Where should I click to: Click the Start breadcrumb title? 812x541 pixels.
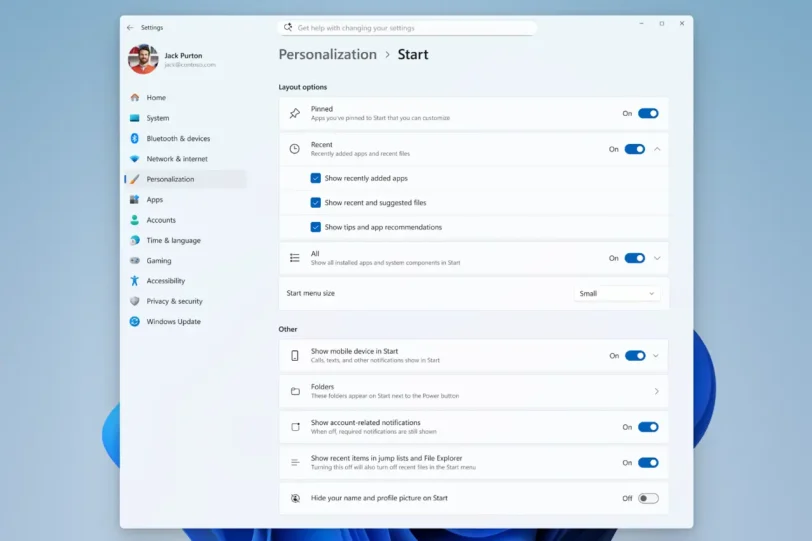click(x=413, y=54)
